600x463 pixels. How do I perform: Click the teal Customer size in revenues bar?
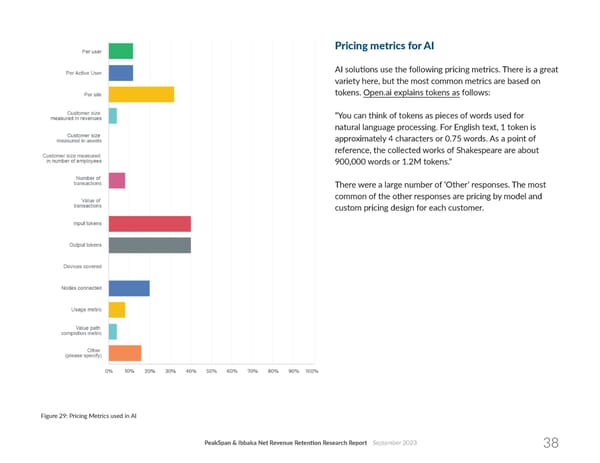112,116
